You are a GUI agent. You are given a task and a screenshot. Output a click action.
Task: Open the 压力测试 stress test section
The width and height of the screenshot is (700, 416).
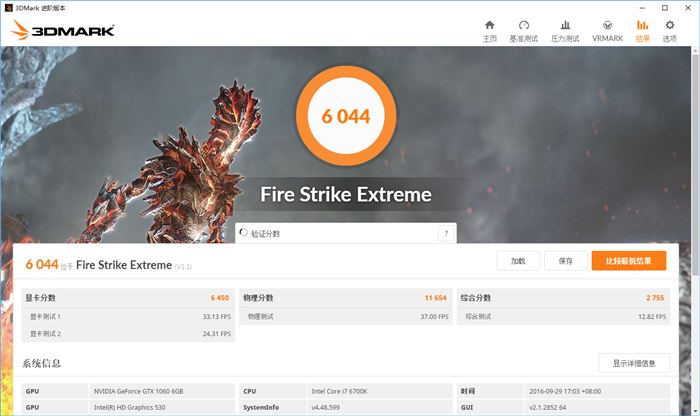(565, 30)
